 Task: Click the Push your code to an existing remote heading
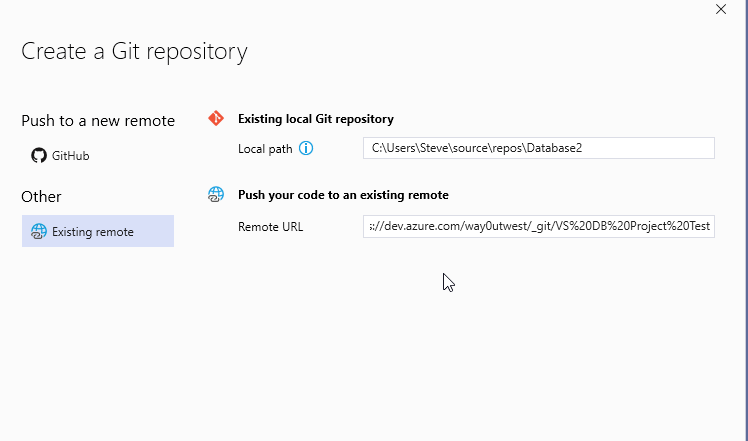[343, 195]
